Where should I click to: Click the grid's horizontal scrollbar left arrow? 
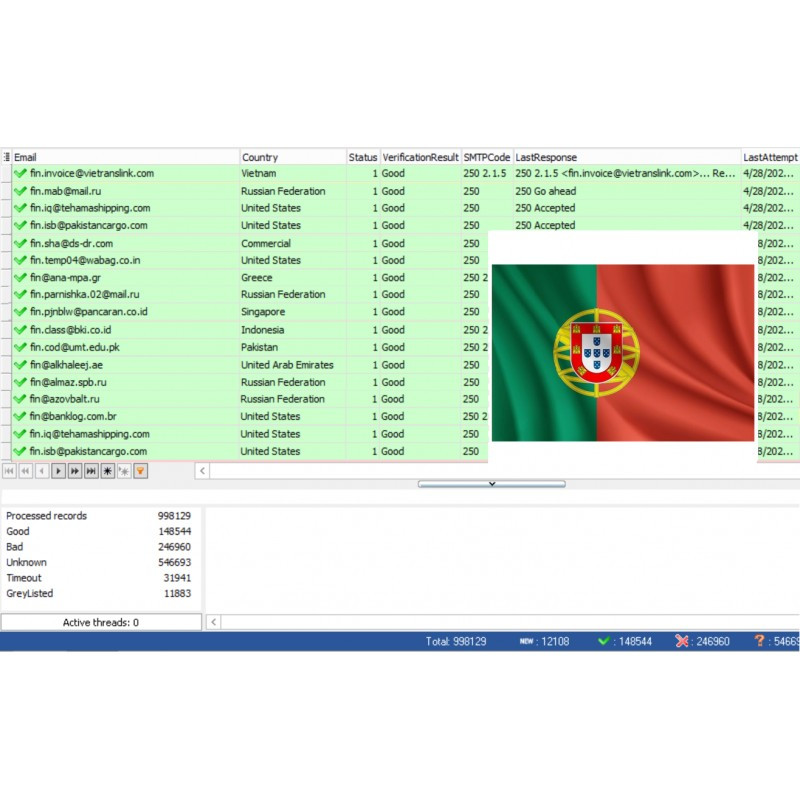tap(202, 470)
